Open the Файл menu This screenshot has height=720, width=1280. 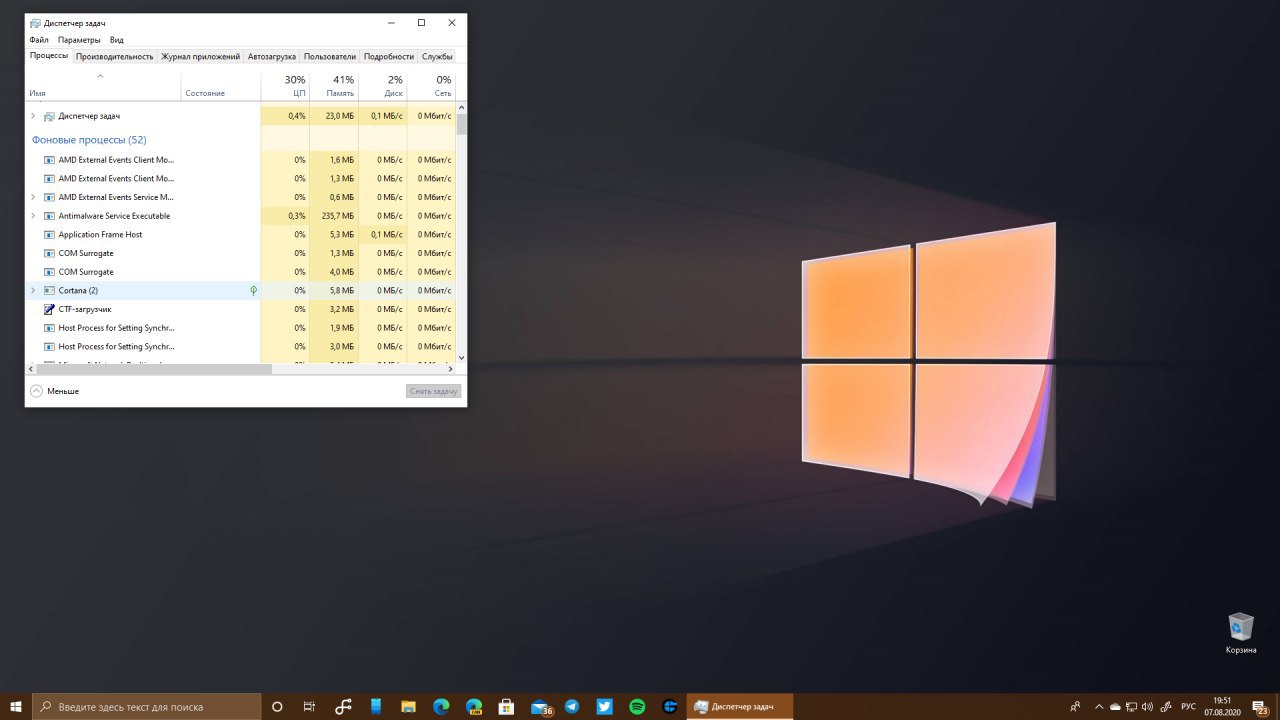39,40
